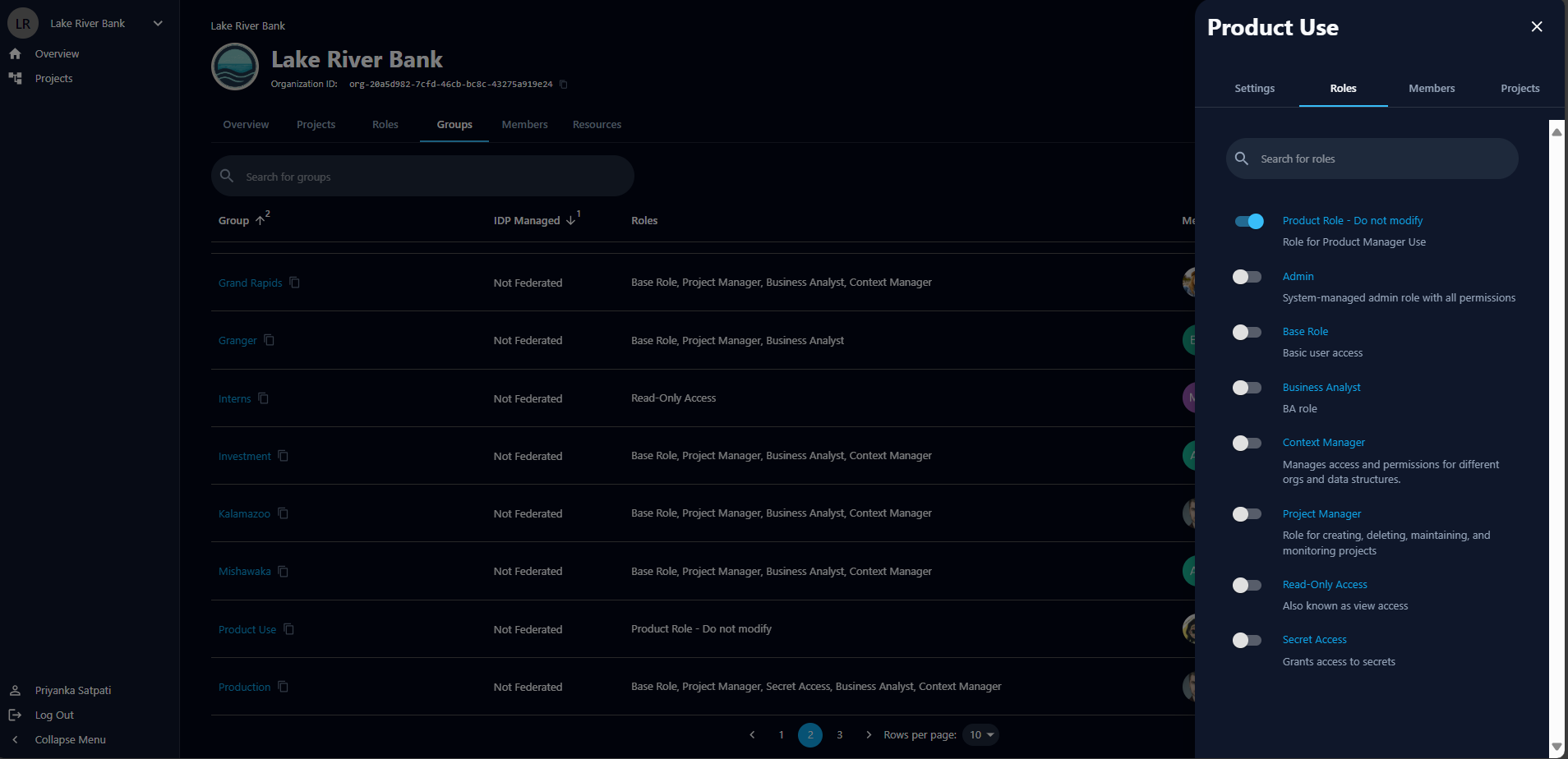Viewport: 1568px width, 759px height.
Task: Copy the Production group ID
Action: [283, 687]
